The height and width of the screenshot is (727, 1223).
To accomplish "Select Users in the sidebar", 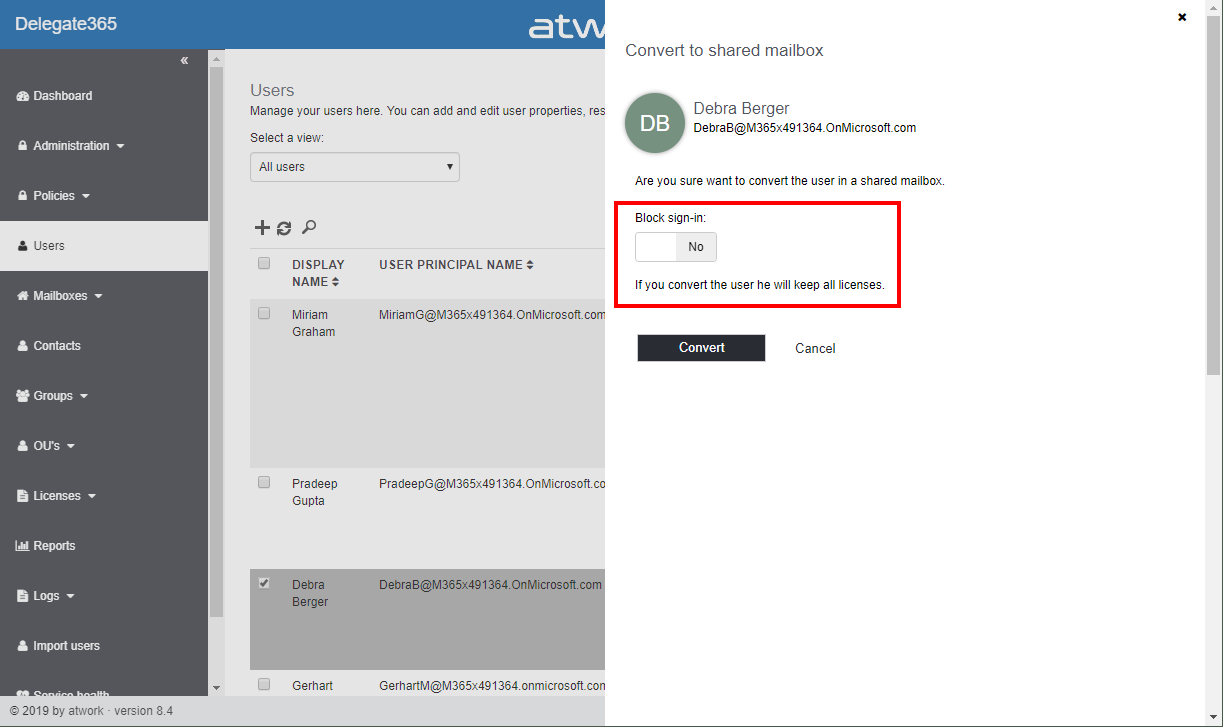I will [x=104, y=246].
